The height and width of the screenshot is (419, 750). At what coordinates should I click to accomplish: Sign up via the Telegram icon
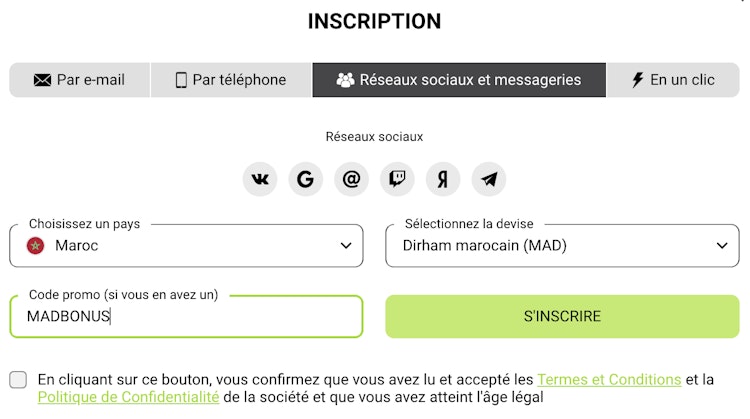click(489, 179)
